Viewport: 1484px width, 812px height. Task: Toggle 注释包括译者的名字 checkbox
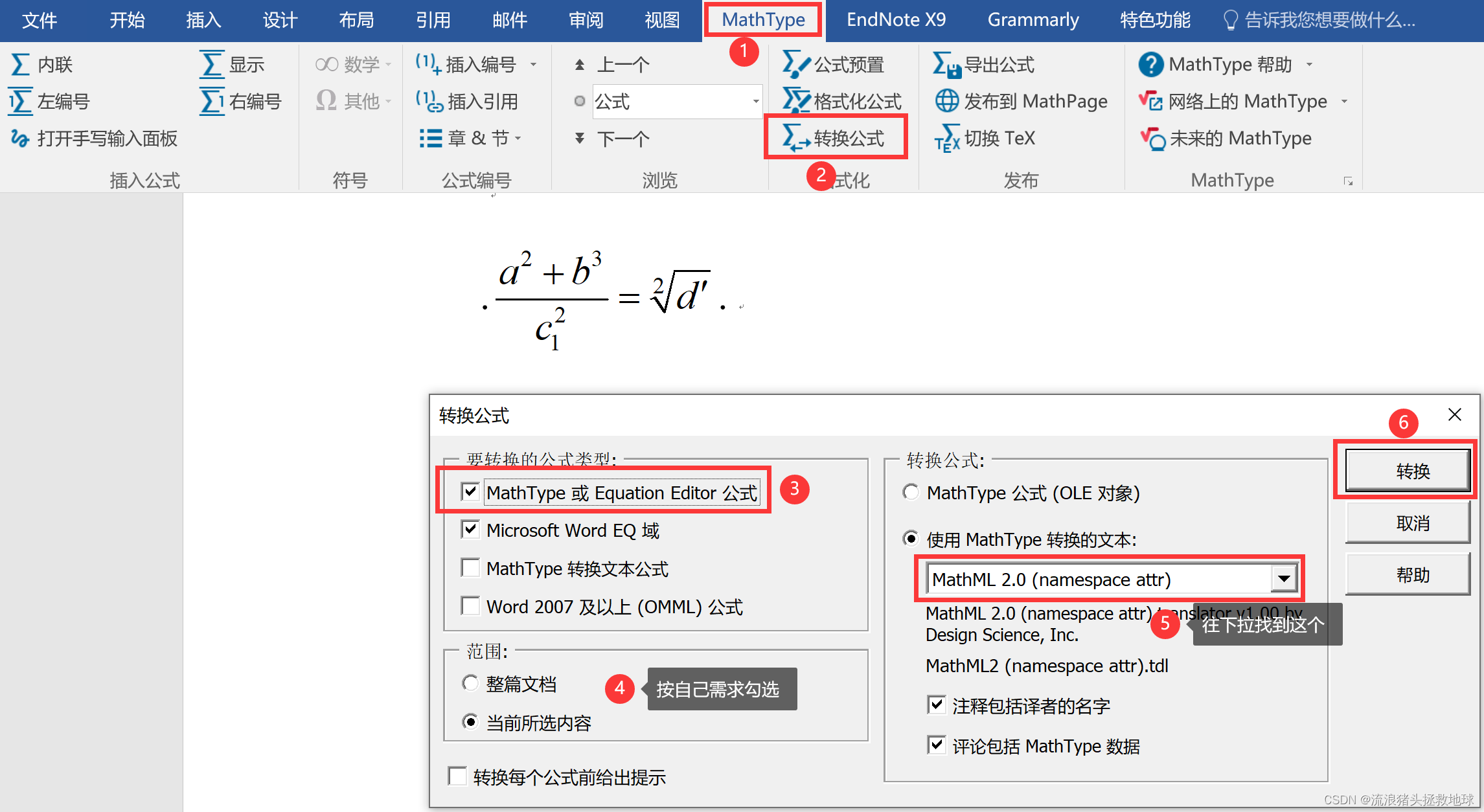(x=936, y=705)
